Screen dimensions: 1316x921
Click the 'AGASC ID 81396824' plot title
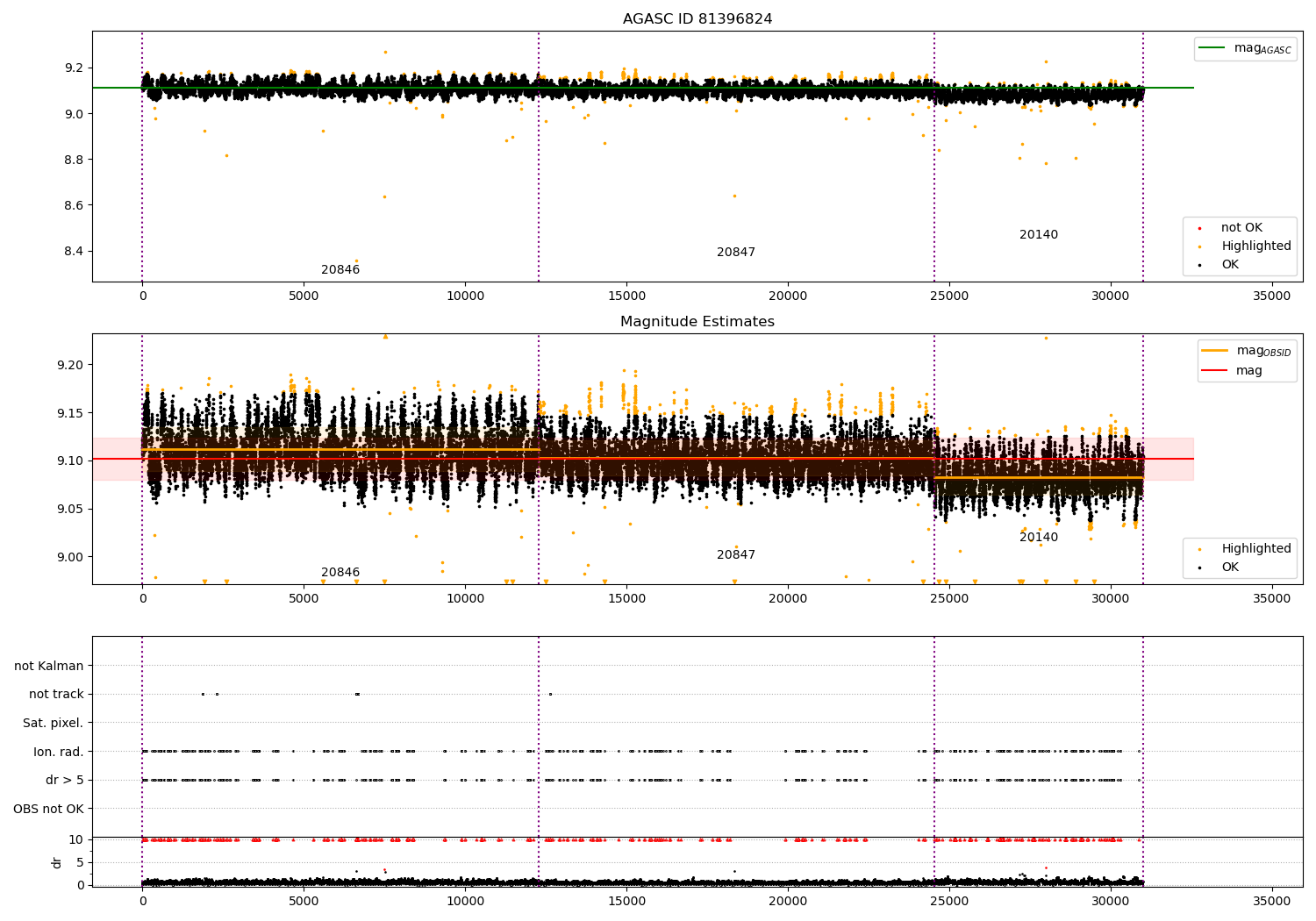[x=697, y=19]
